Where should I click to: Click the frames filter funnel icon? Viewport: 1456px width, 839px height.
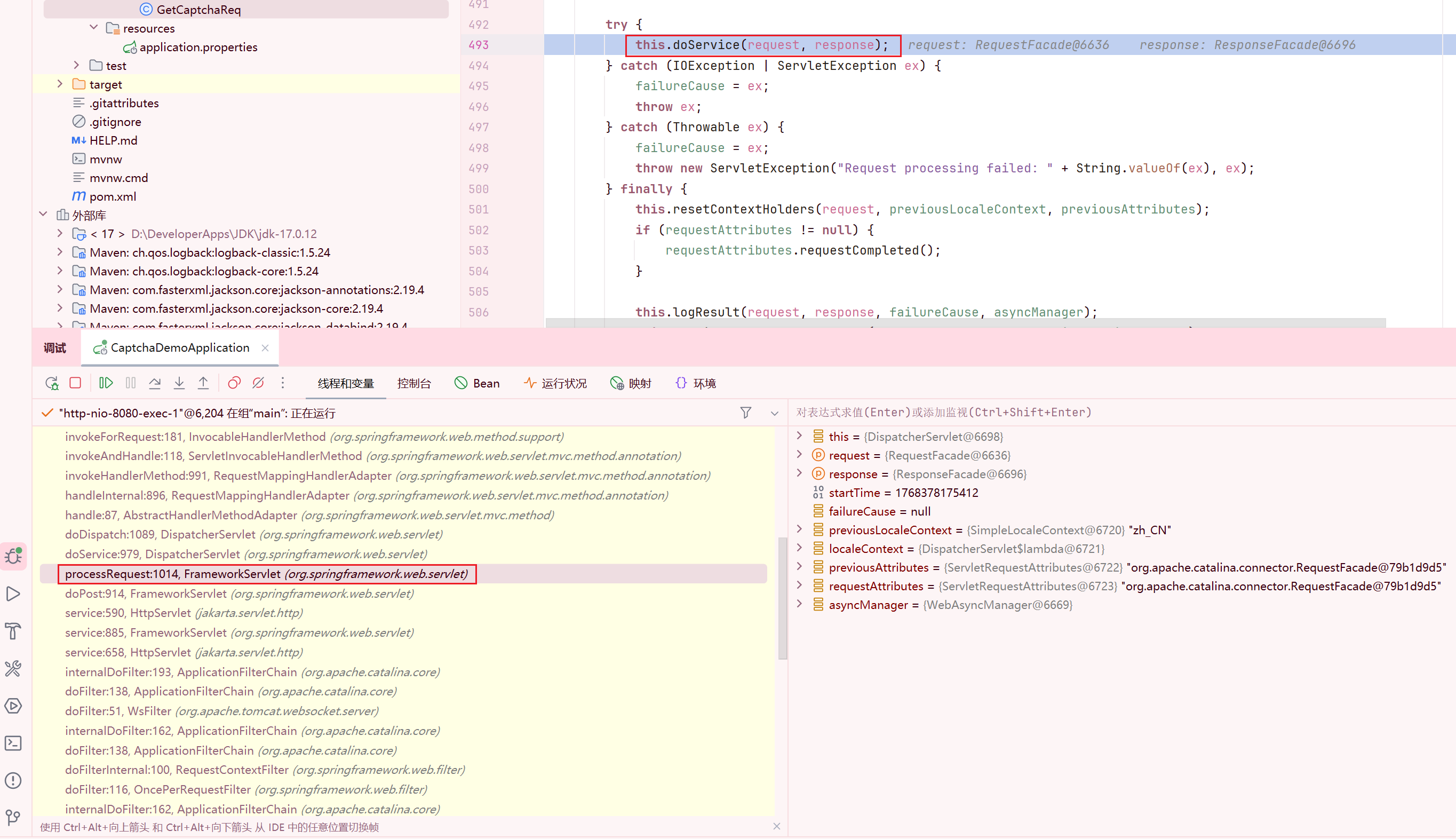(x=745, y=413)
